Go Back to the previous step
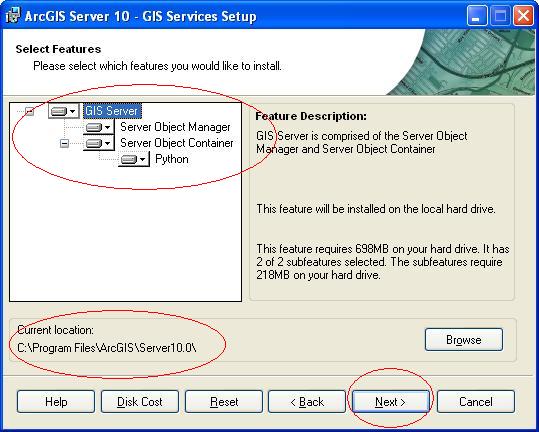The height and width of the screenshot is (432, 539). pos(307,402)
